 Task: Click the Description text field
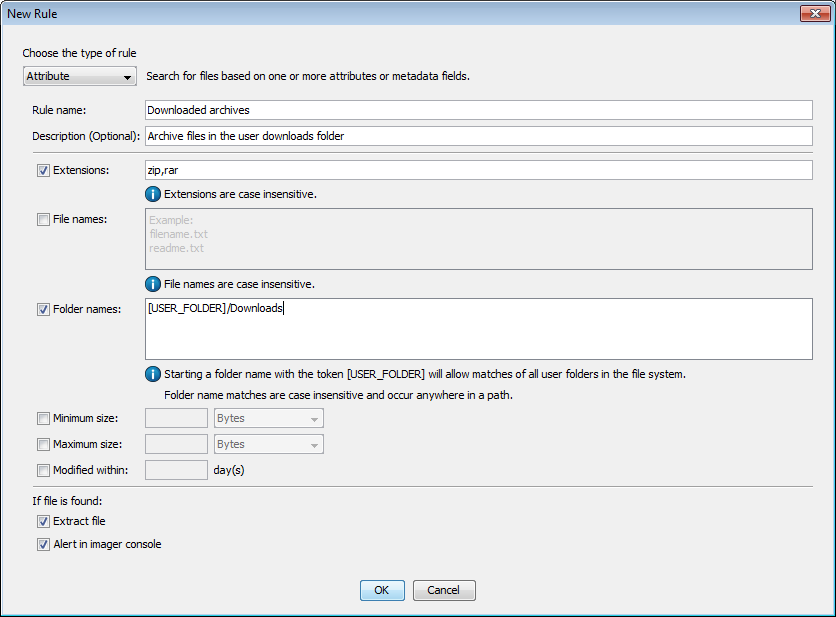pos(478,136)
